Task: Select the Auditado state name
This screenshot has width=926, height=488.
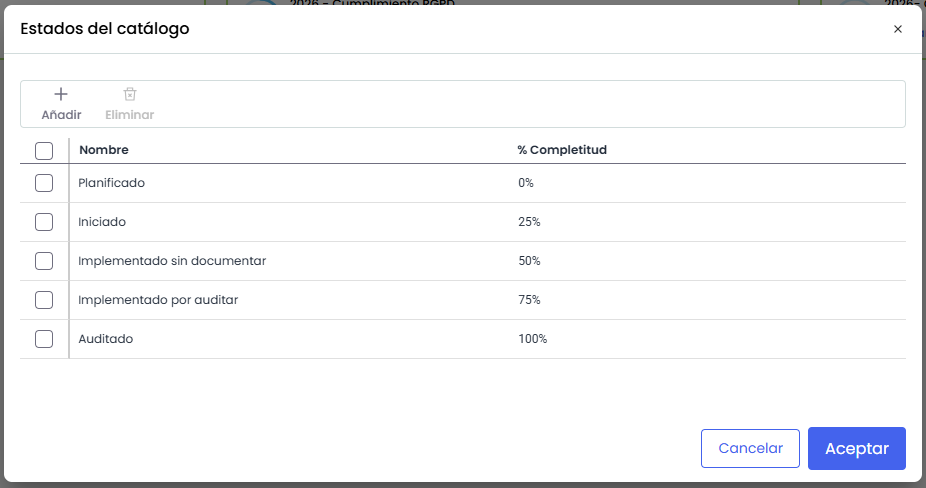Action: coord(106,339)
